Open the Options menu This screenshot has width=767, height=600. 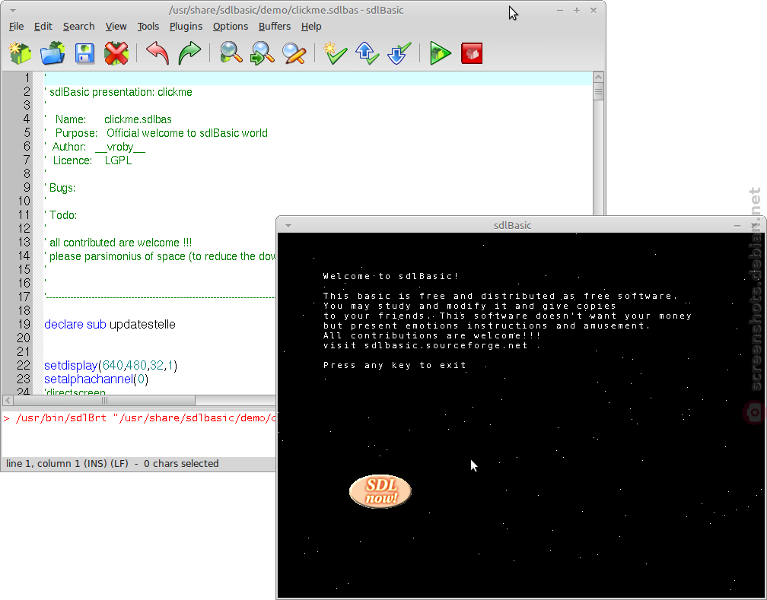[x=230, y=26]
